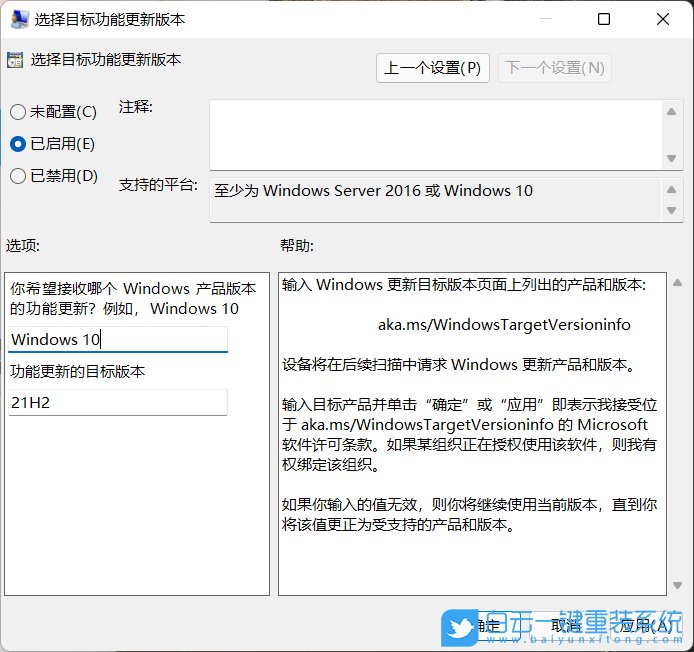This screenshot has height=652, width=694.
Task: Click down arrow of help panel scrollbar
Action: point(677,585)
